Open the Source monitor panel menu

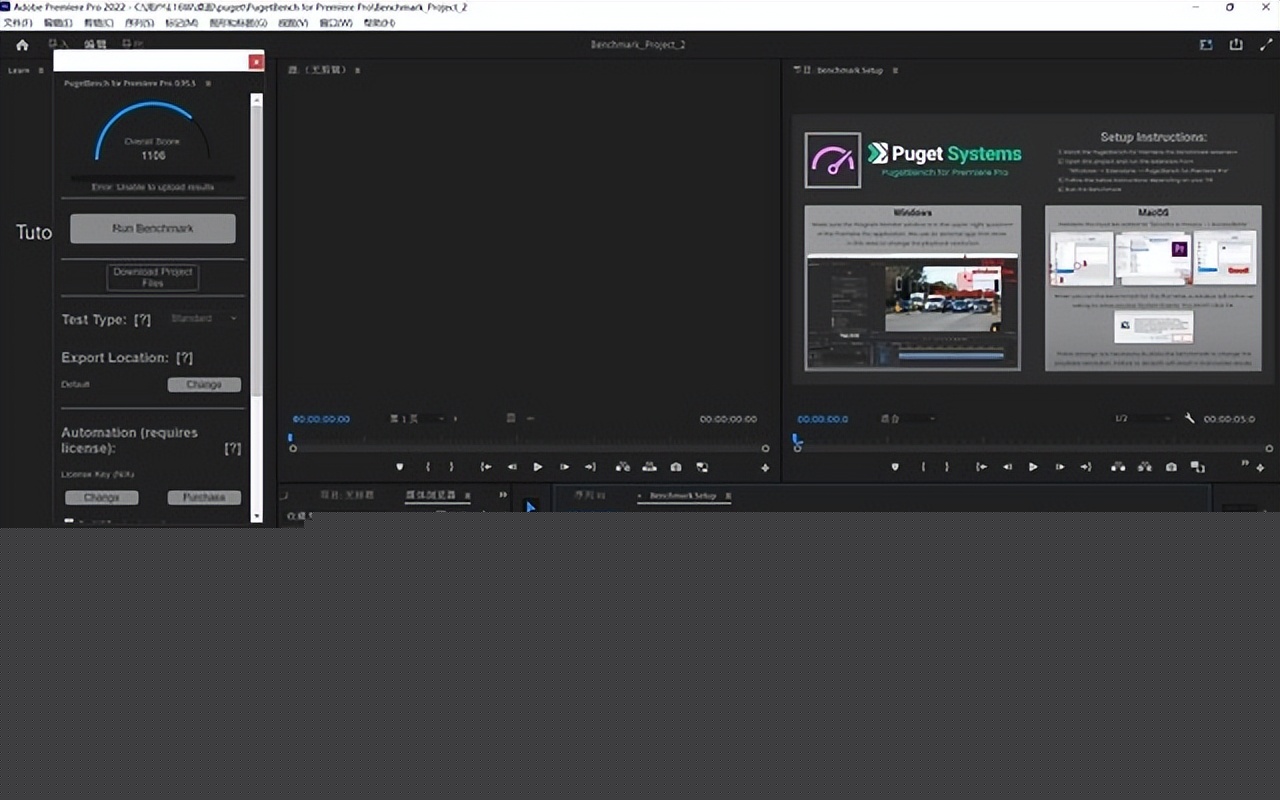[358, 70]
